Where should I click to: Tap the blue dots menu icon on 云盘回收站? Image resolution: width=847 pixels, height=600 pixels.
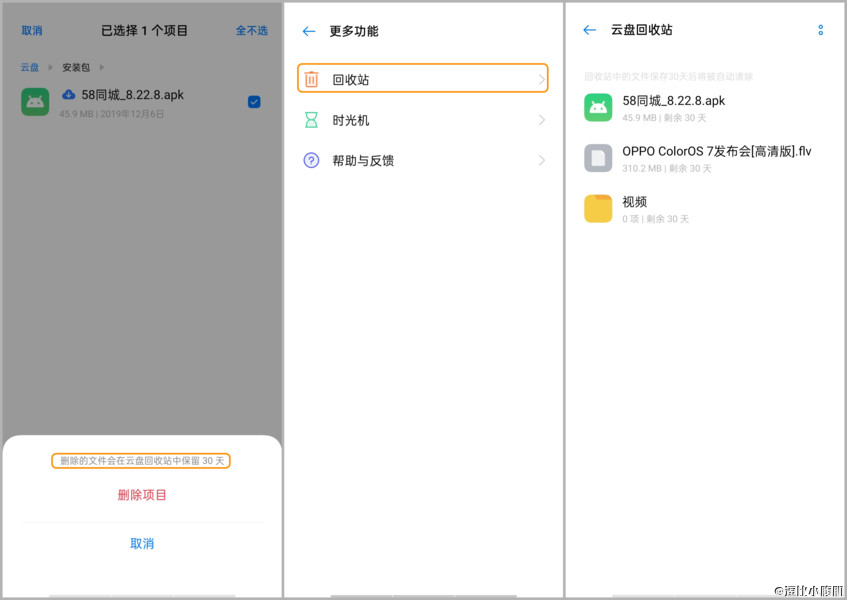click(x=820, y=30)
